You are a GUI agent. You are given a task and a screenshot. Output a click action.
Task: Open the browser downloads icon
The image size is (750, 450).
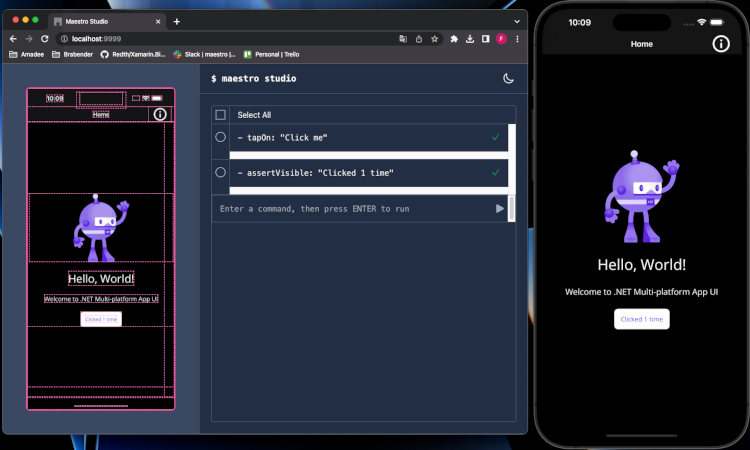pyautogui.click(x=469, y=38)
